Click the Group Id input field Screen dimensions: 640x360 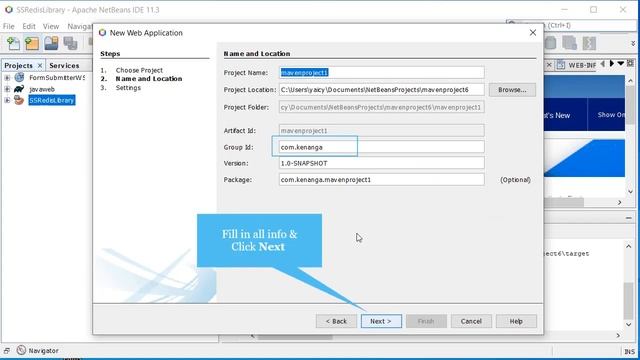(x=381, y=147)
